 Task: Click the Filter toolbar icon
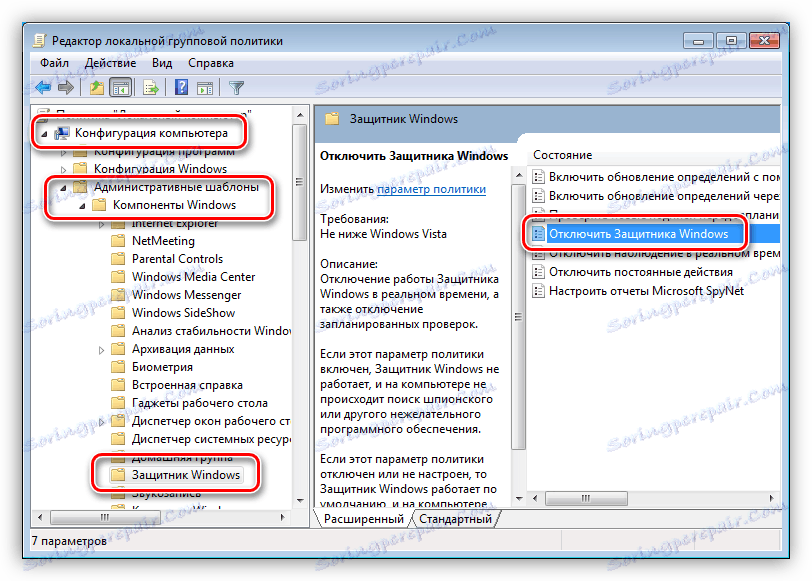click(x=234, y=87)
